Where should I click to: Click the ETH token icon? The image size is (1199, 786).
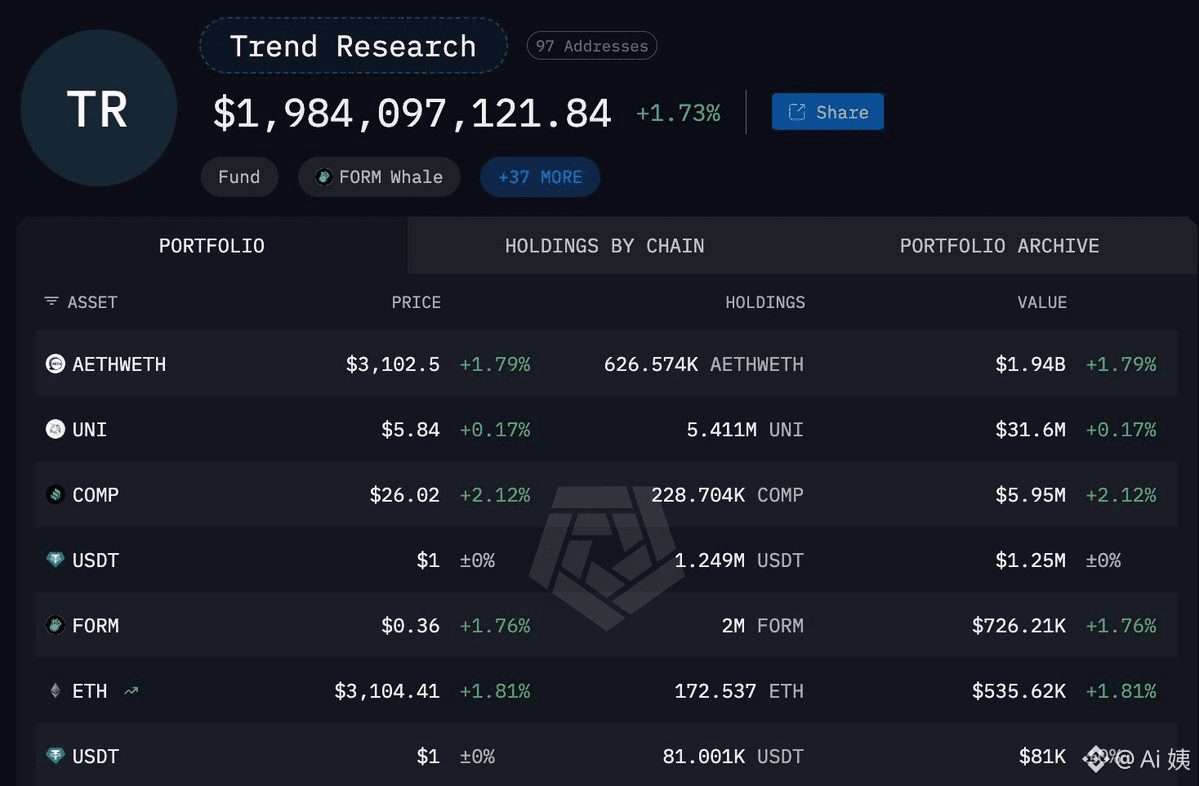coord(56,691)
